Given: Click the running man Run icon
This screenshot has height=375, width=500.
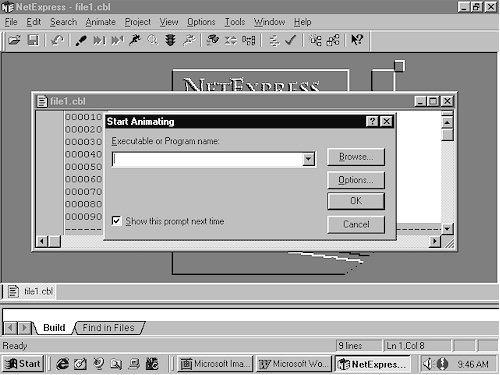Looking at the screenshot, I should pos(135,40).
